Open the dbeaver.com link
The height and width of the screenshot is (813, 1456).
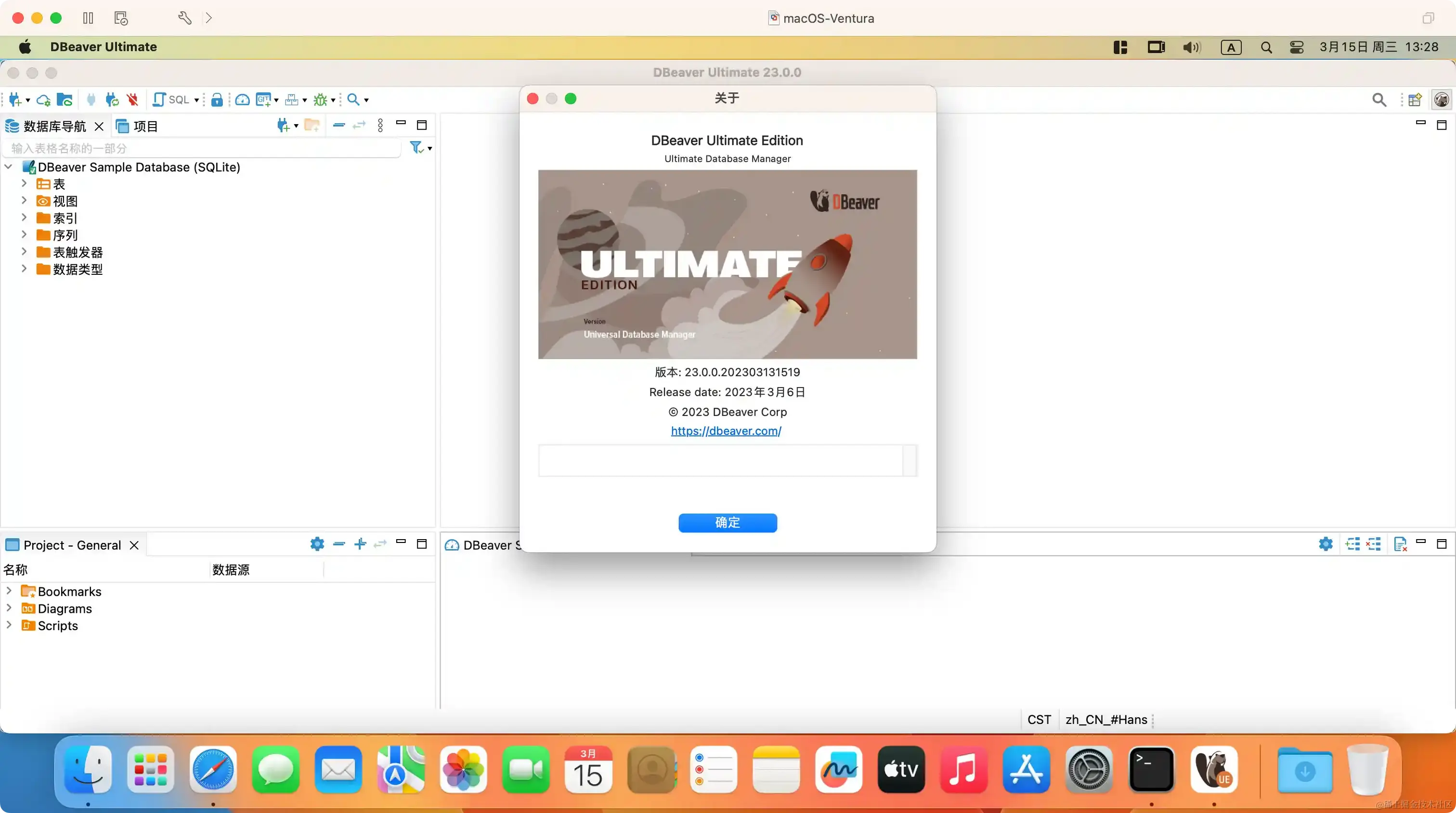click(x=726, y=431)
